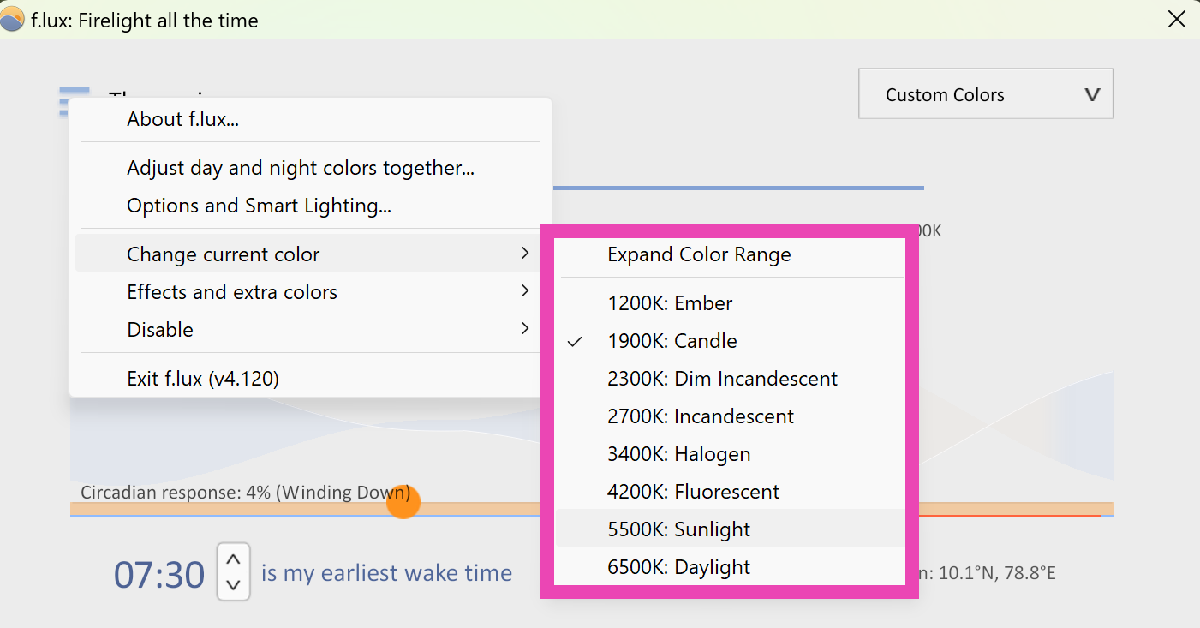Select 2300K: Dim Incandescent

point(732,379)
